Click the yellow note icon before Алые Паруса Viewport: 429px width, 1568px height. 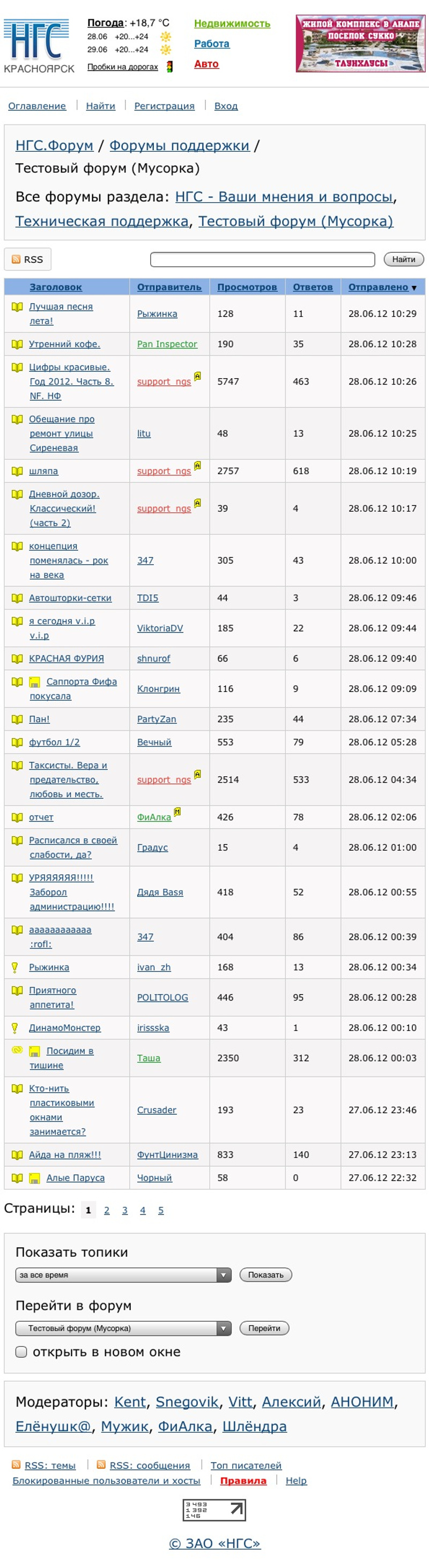pyautogui.click(x=35, y=1178)
